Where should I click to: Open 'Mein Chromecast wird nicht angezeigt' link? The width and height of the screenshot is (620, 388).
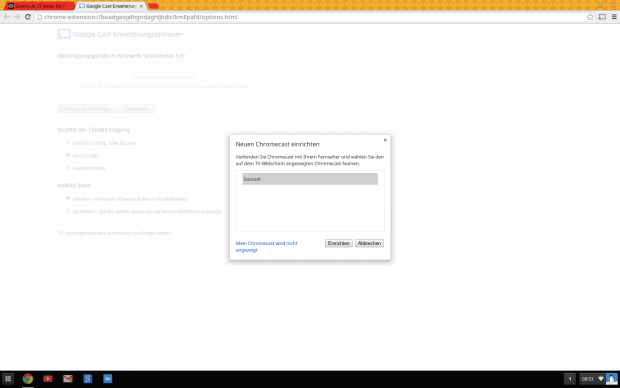[x=267, y=246]
